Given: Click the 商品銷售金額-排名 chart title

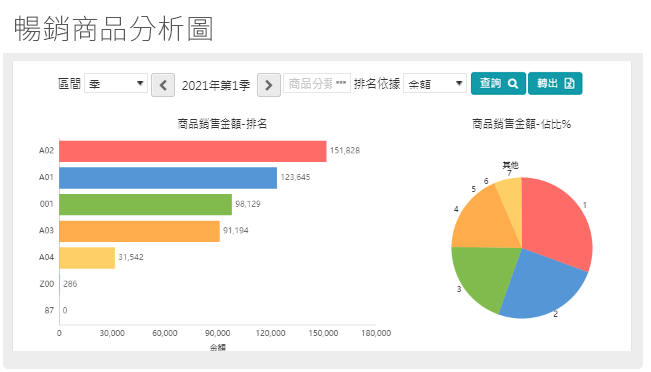Looking at the screenshot, I should click(x=222, y=124).
